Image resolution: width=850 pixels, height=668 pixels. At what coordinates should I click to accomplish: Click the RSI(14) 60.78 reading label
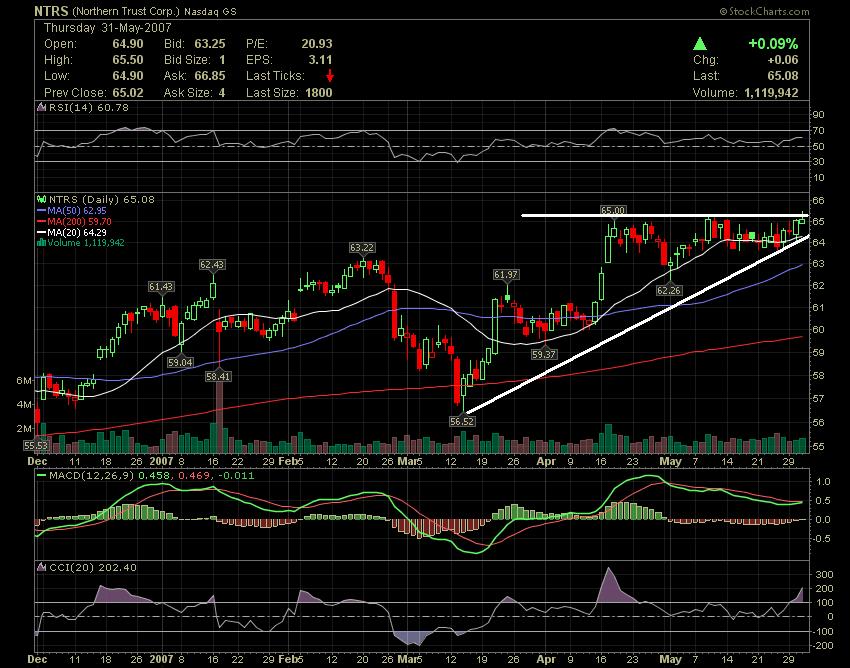pos(89,107)
